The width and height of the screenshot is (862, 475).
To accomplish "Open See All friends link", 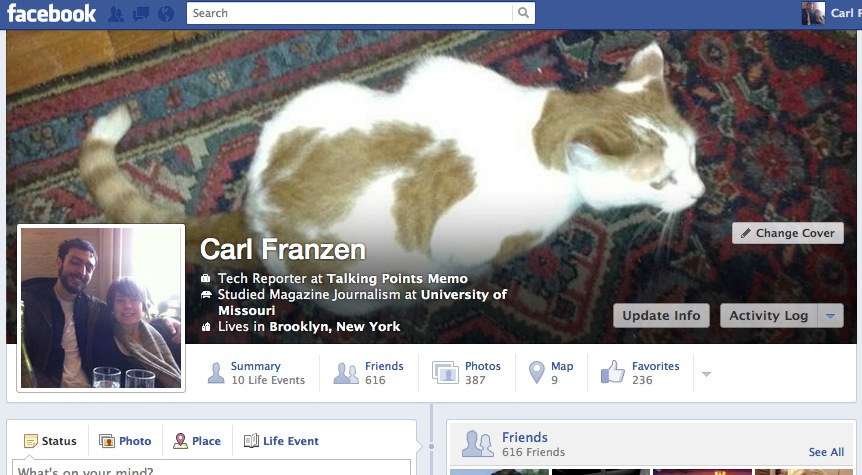I will [826, 452].
